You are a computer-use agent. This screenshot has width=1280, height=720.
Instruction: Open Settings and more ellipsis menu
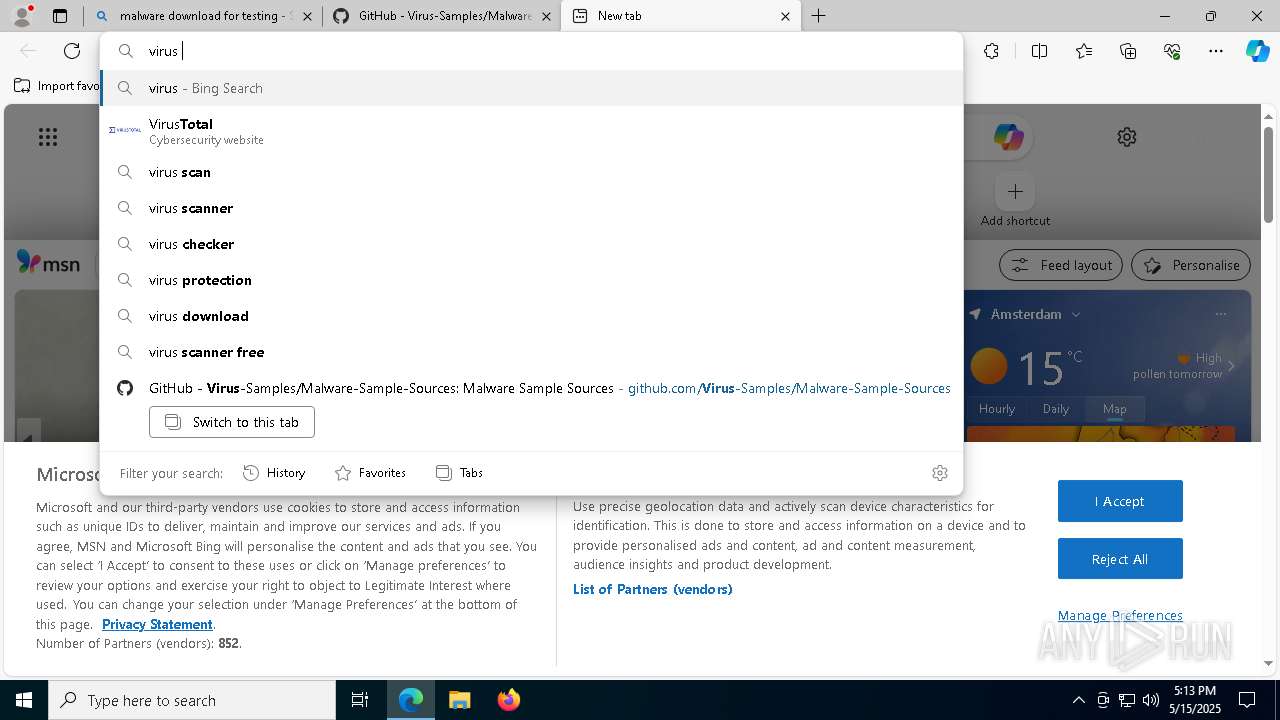(x=1216, y=51)
